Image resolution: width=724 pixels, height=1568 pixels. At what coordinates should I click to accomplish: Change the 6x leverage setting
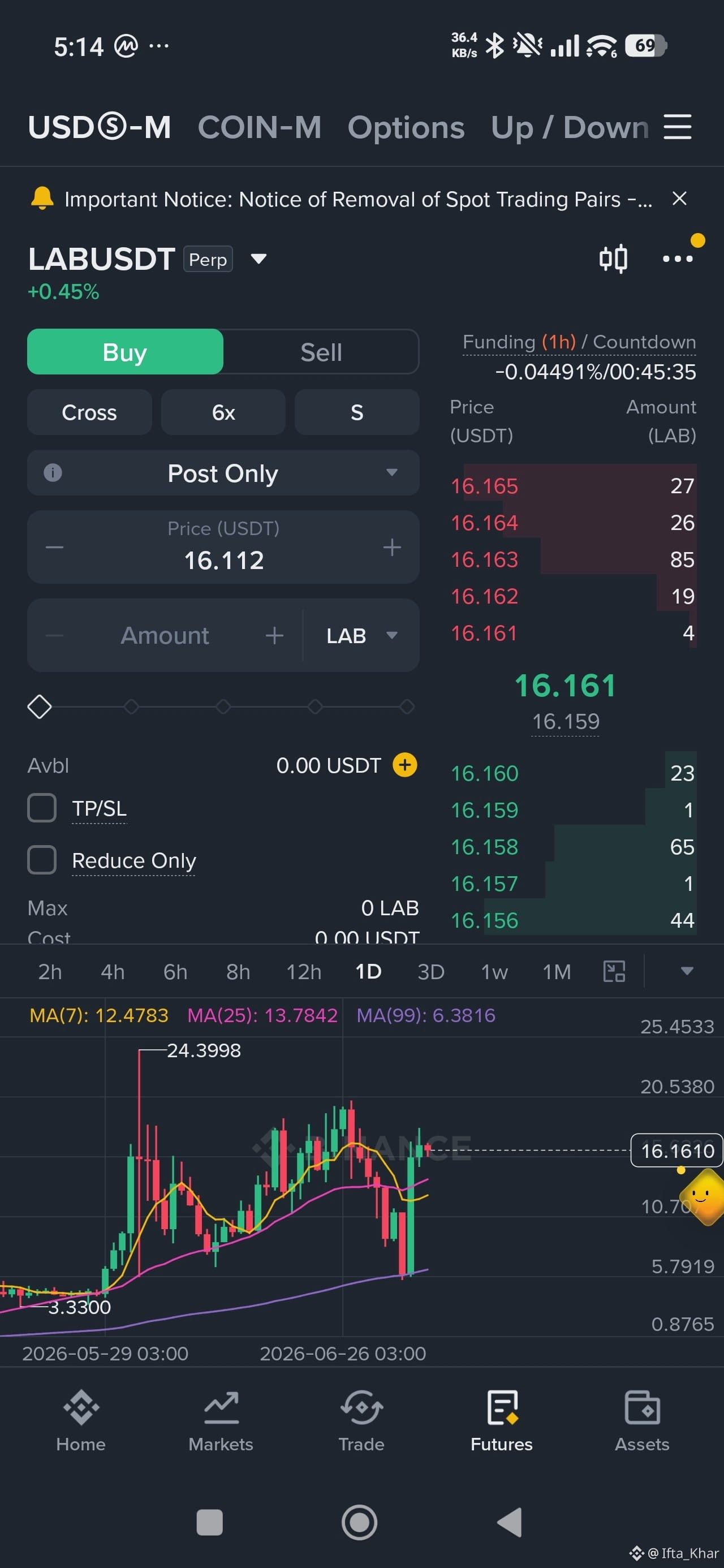point(223,412)
